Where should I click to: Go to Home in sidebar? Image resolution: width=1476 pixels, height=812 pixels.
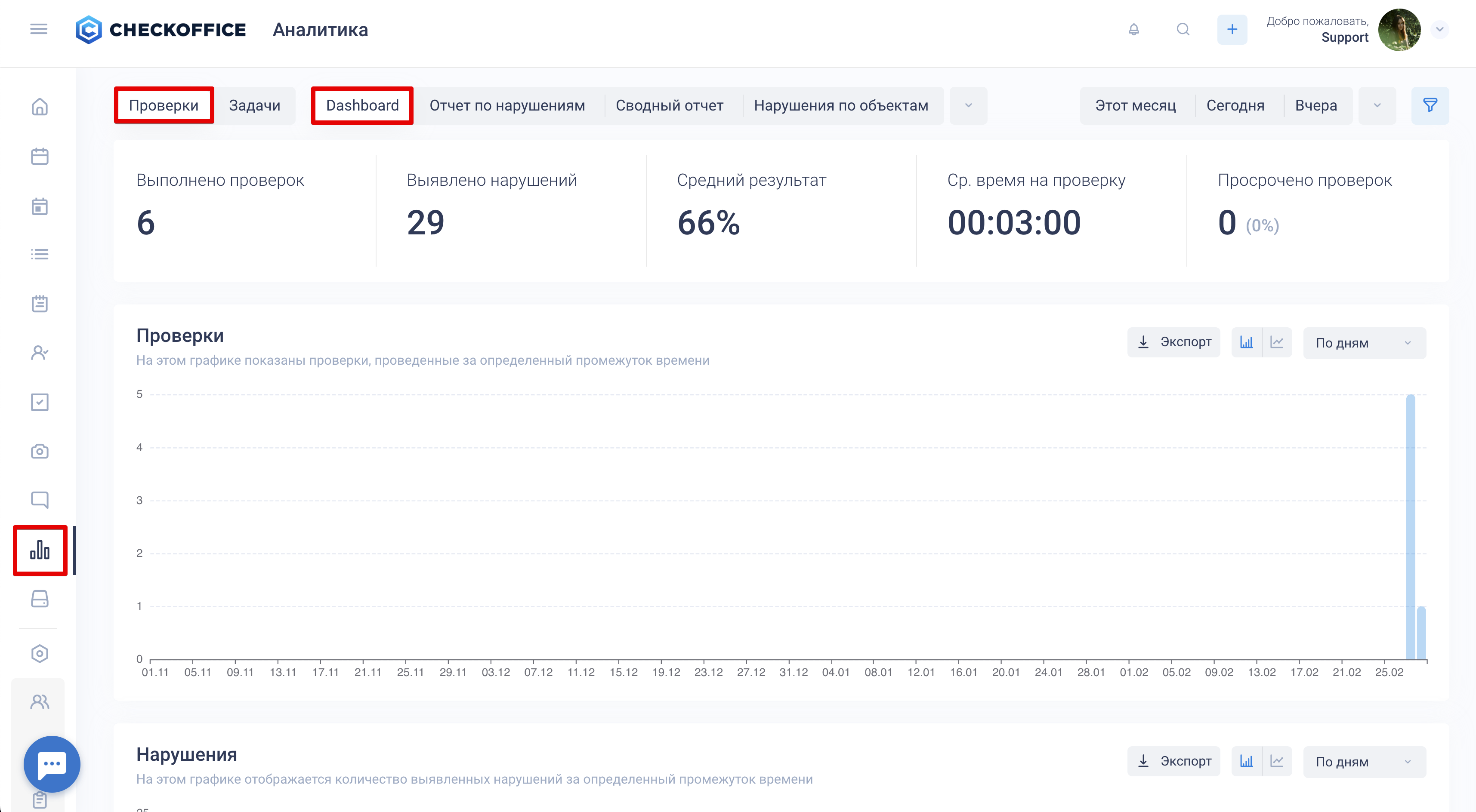click(x=40, y=107)
